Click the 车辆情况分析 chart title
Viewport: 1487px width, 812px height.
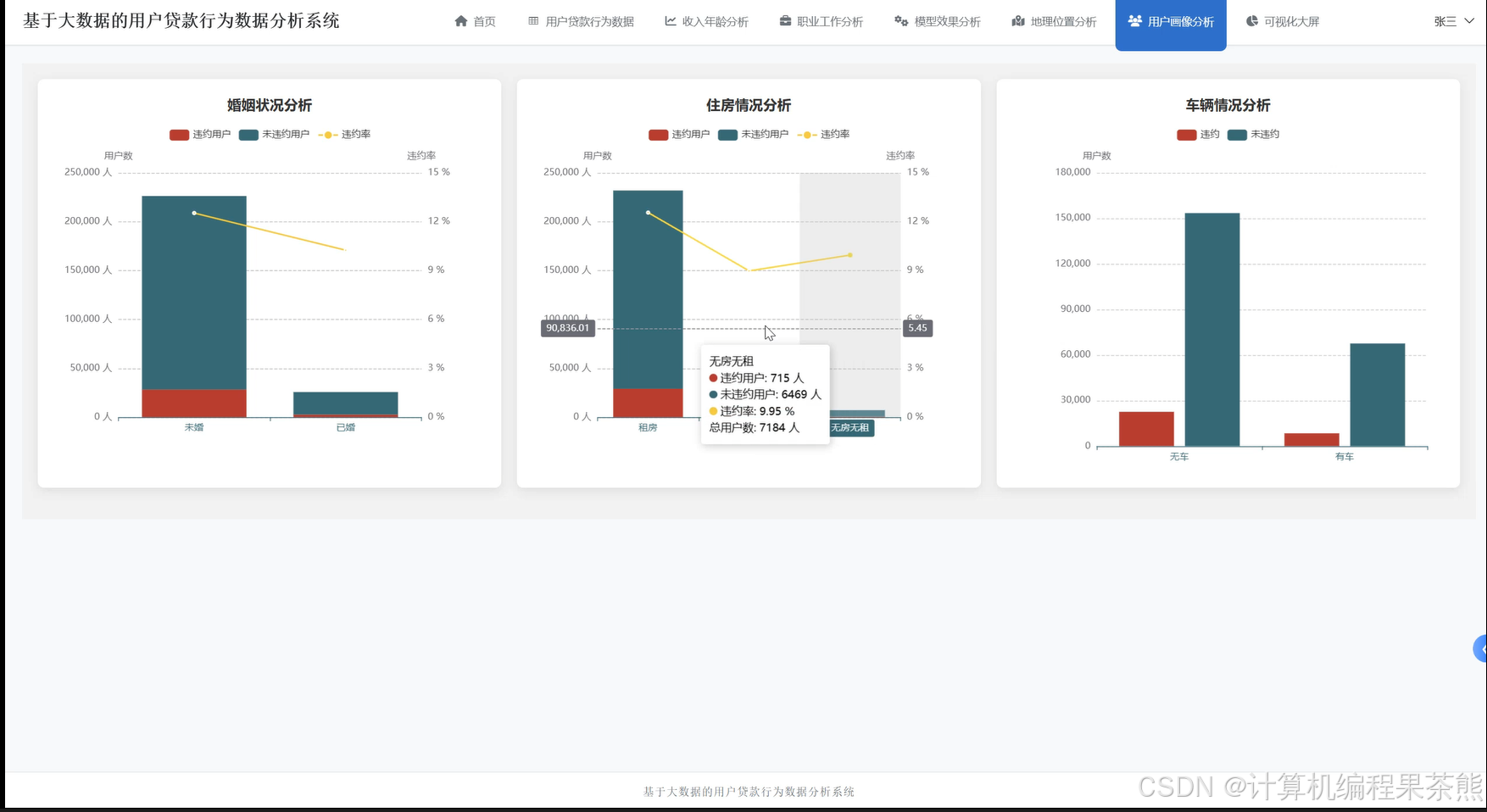1228,105
